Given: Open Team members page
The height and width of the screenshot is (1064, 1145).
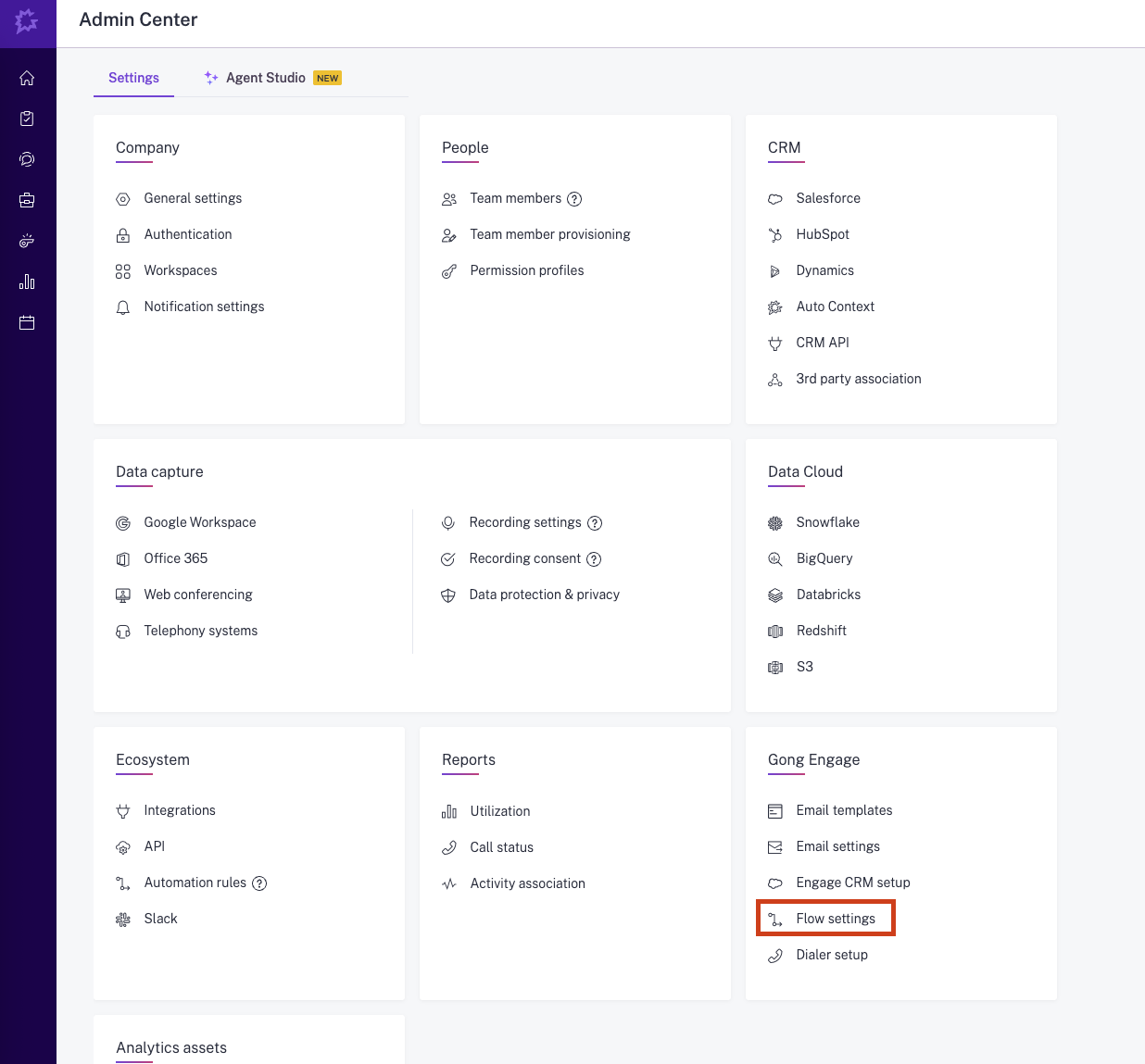Looking at the screenshot, I should 515,198.
